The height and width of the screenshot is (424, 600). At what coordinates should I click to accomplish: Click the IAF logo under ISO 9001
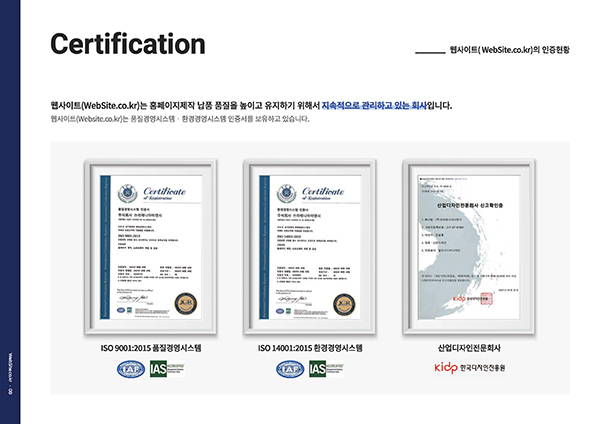(x=131, y=369)
